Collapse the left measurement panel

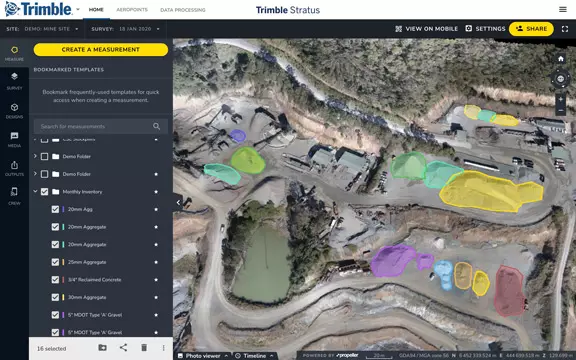(178, 202)
